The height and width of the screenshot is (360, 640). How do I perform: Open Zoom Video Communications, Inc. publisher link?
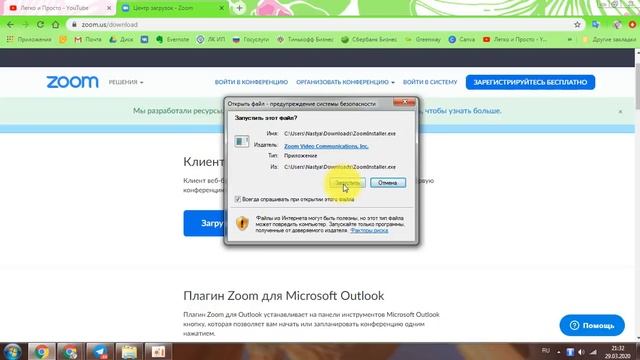pyautogui.click(x=326, y=146)
